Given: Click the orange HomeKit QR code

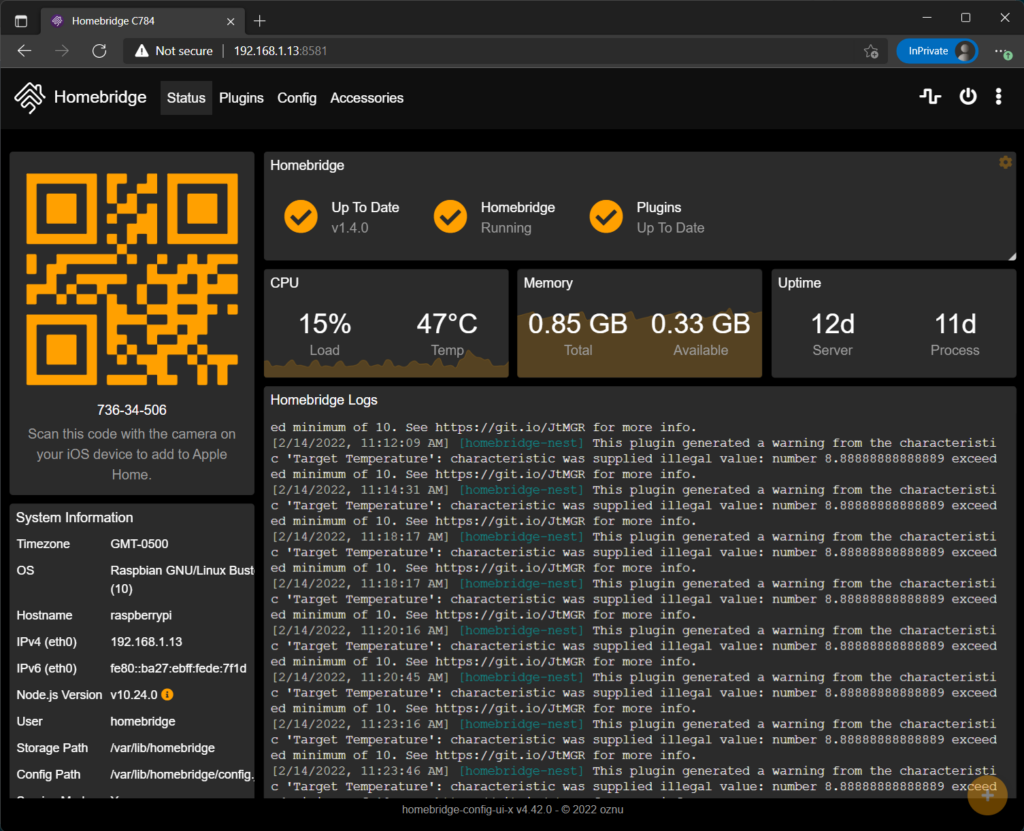Looking at the screenshot, I should [x=132, y=279].
